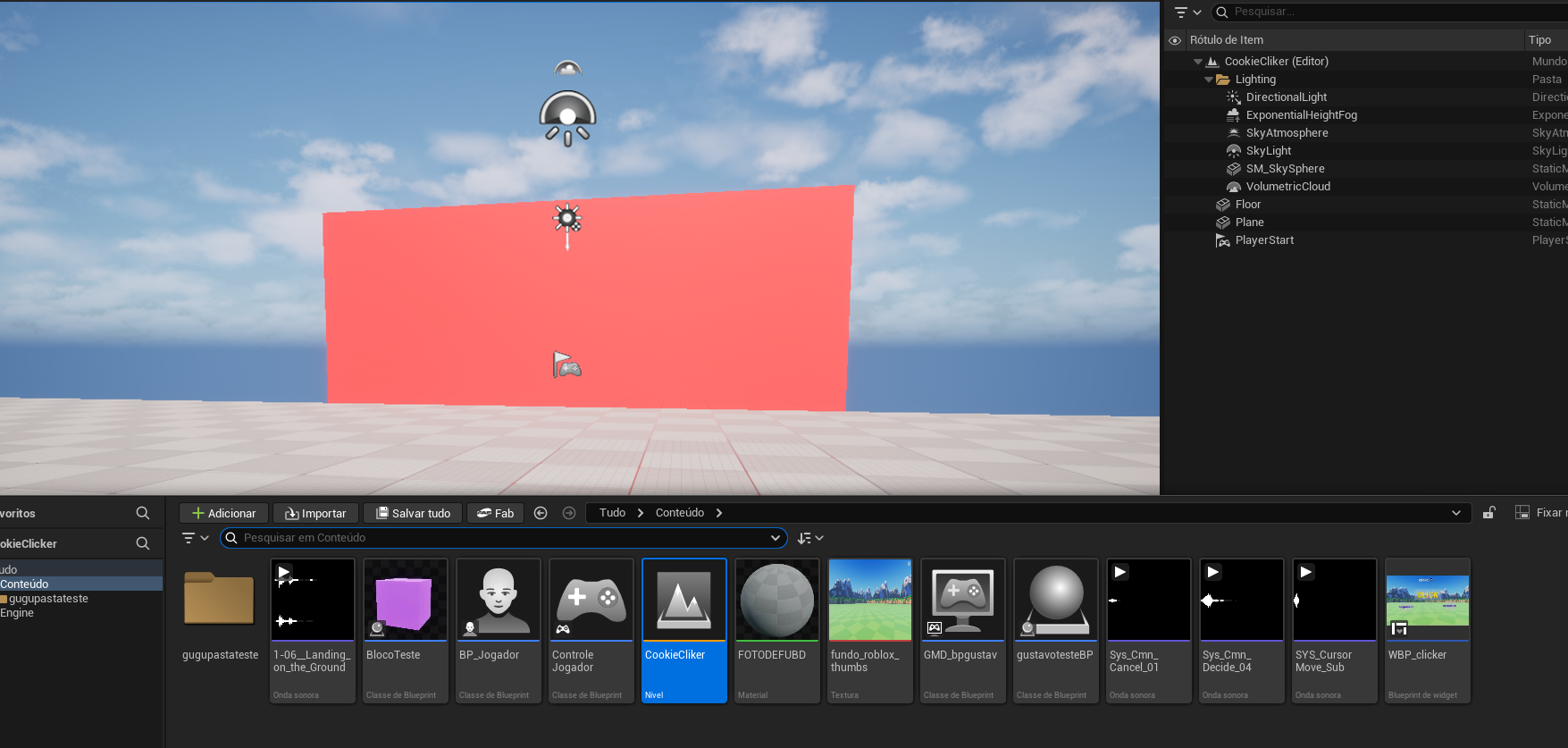Image resolution: width=1568 pixels, height=748 pixels.
Task: Go back in content browser history
Action: pos(541,513)
